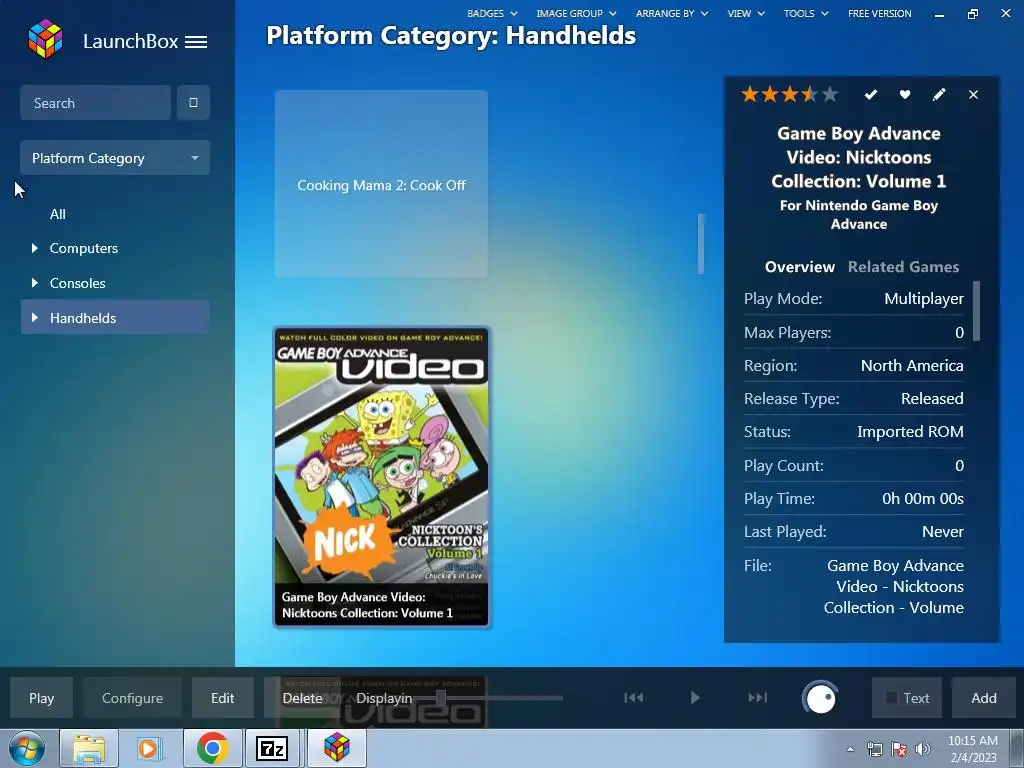1024x768 pixels.
Task: Click the game list vertical scrollbar
Action: tap(701, 243)
